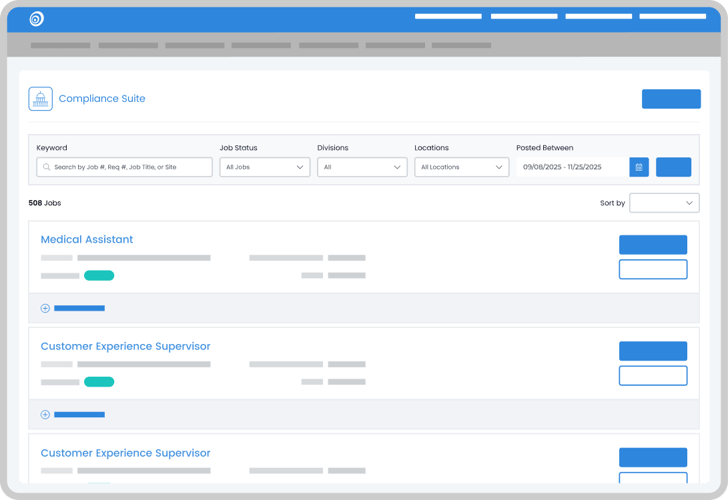Image resolution: width=728 pixels, height=500 pixels.
Task: Expand plus icon under Medical Assistant job
Action: pyautogui.click(x=45, y=308)
